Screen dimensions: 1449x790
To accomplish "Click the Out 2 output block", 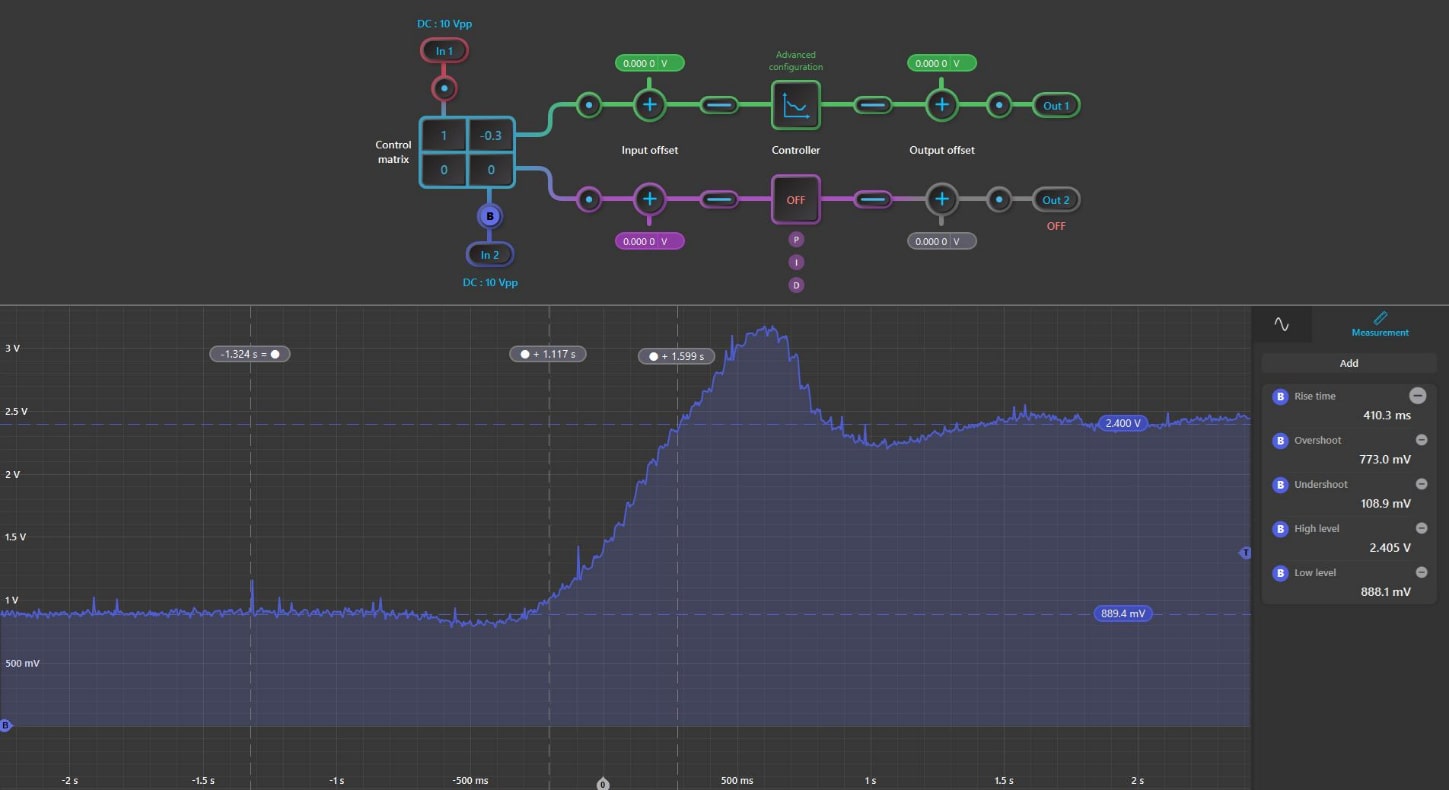I will click(x=1056, y=200).
